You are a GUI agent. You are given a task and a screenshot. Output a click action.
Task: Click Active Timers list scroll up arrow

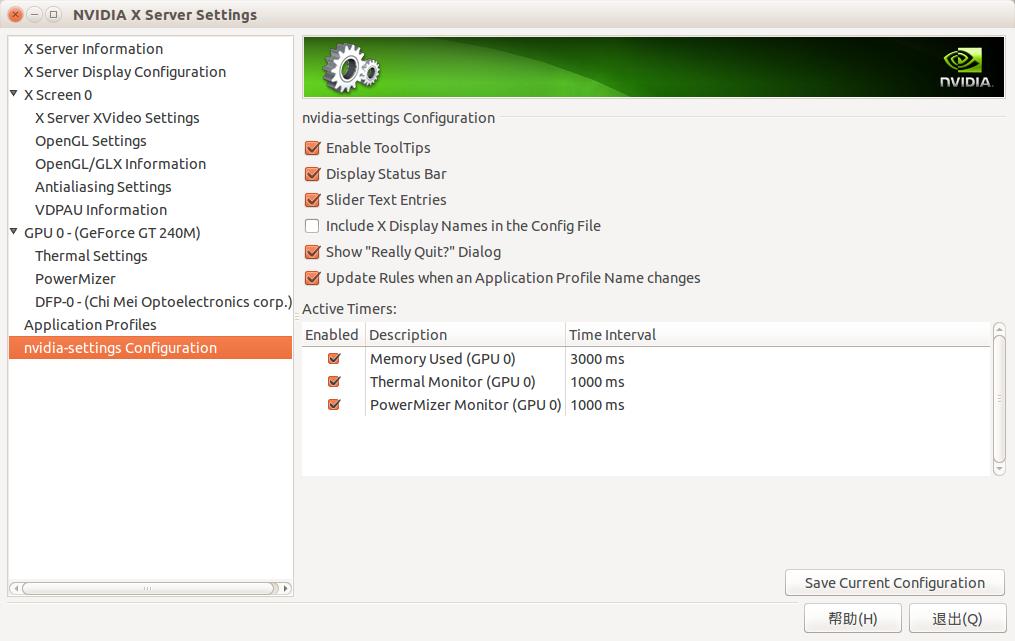click(999, 329)
